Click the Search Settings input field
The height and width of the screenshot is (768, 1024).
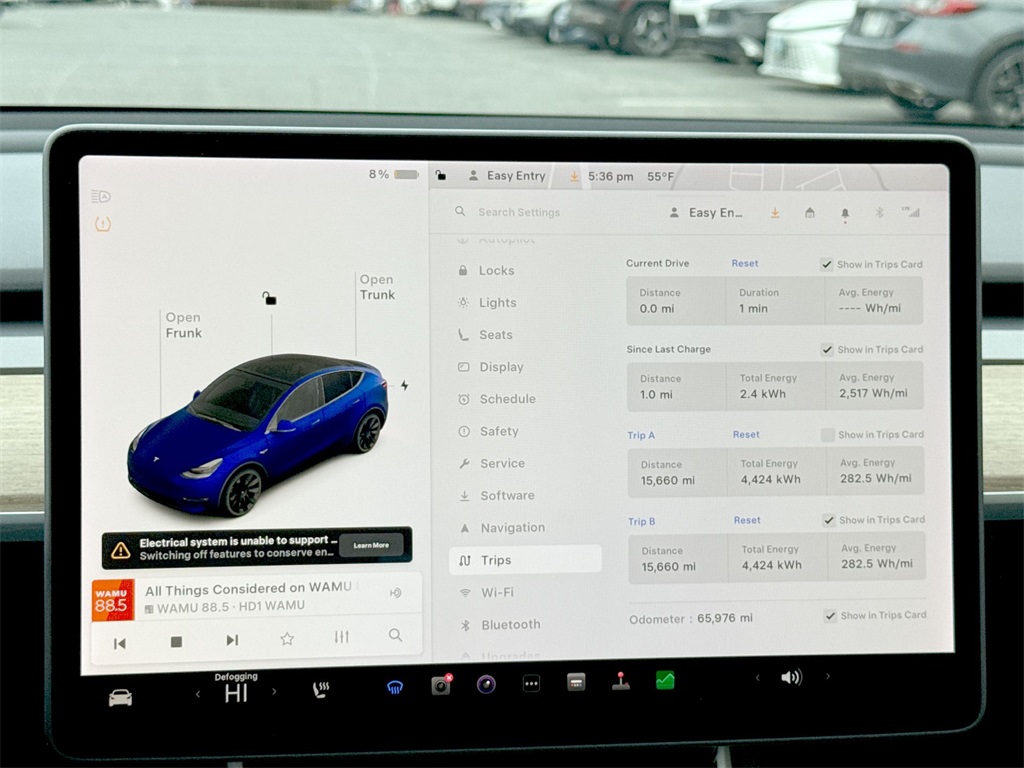[x=520, y=212]
